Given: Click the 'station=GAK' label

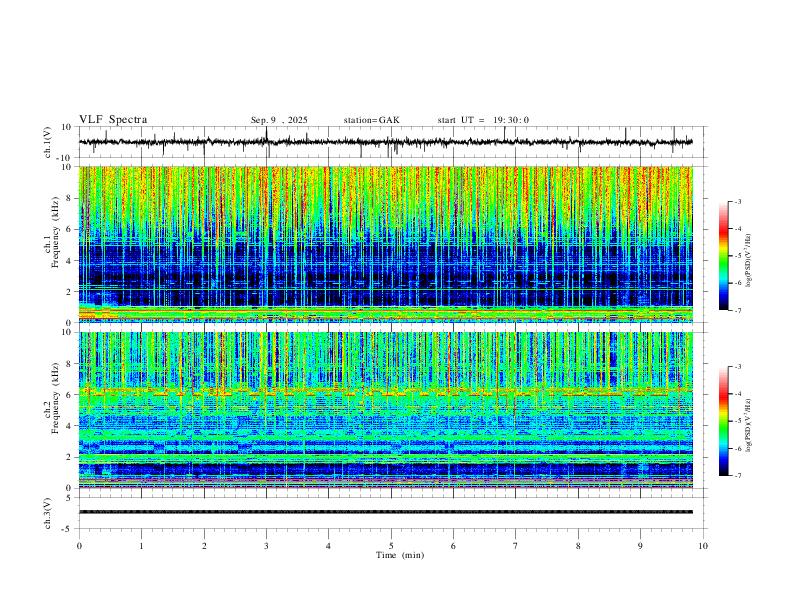Looking at the screenshot, I should 371,120.
